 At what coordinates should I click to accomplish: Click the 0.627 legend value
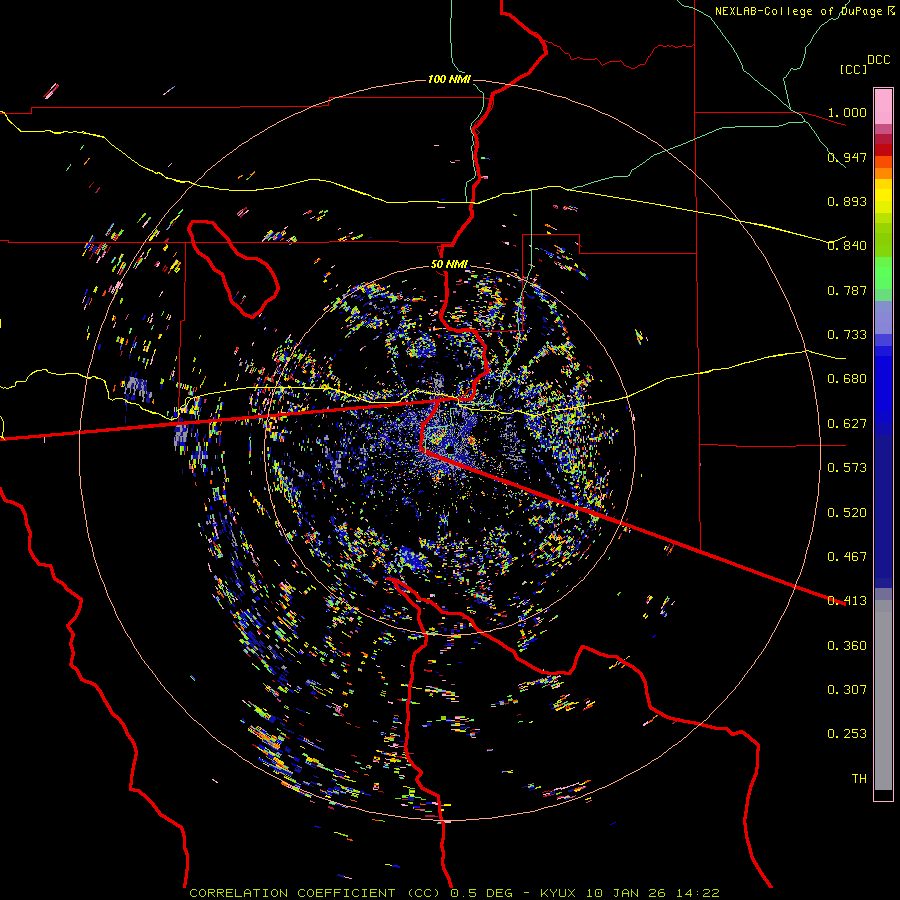pos(847,424)
